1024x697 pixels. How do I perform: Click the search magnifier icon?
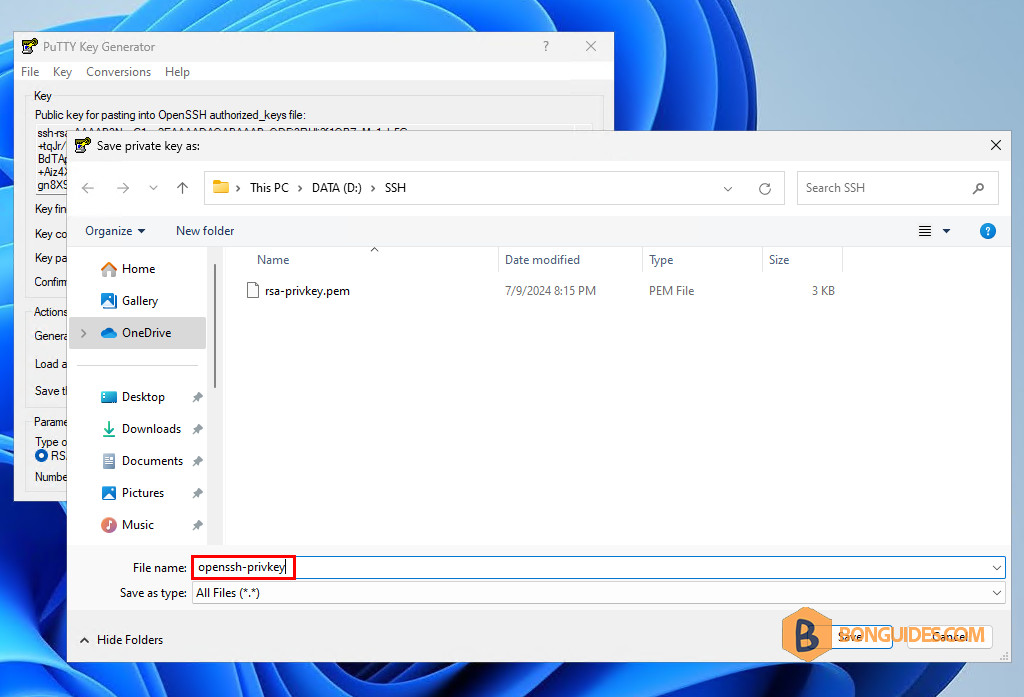[978, 188]
